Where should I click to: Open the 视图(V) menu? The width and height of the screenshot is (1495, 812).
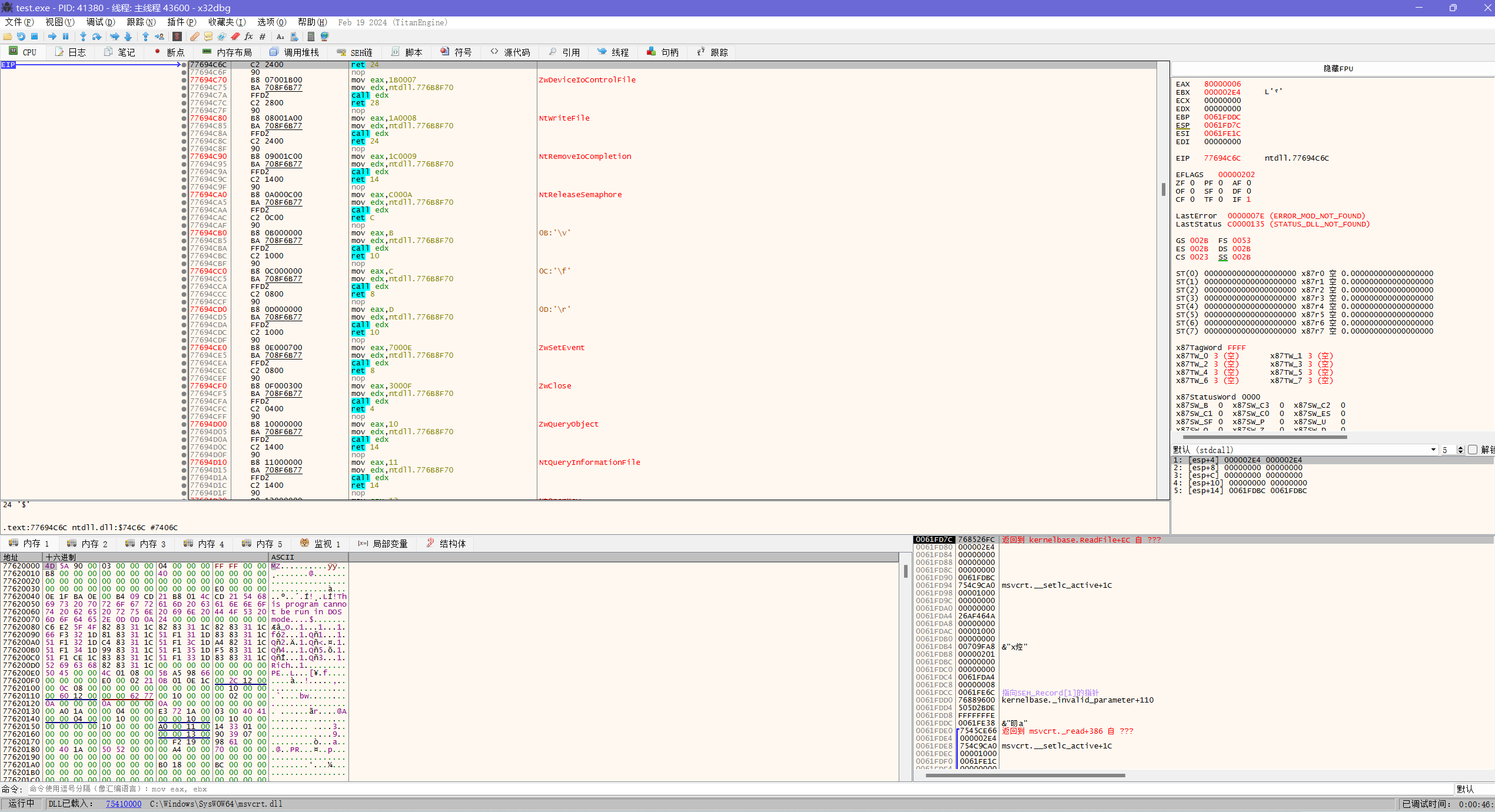tap(60, 22)
